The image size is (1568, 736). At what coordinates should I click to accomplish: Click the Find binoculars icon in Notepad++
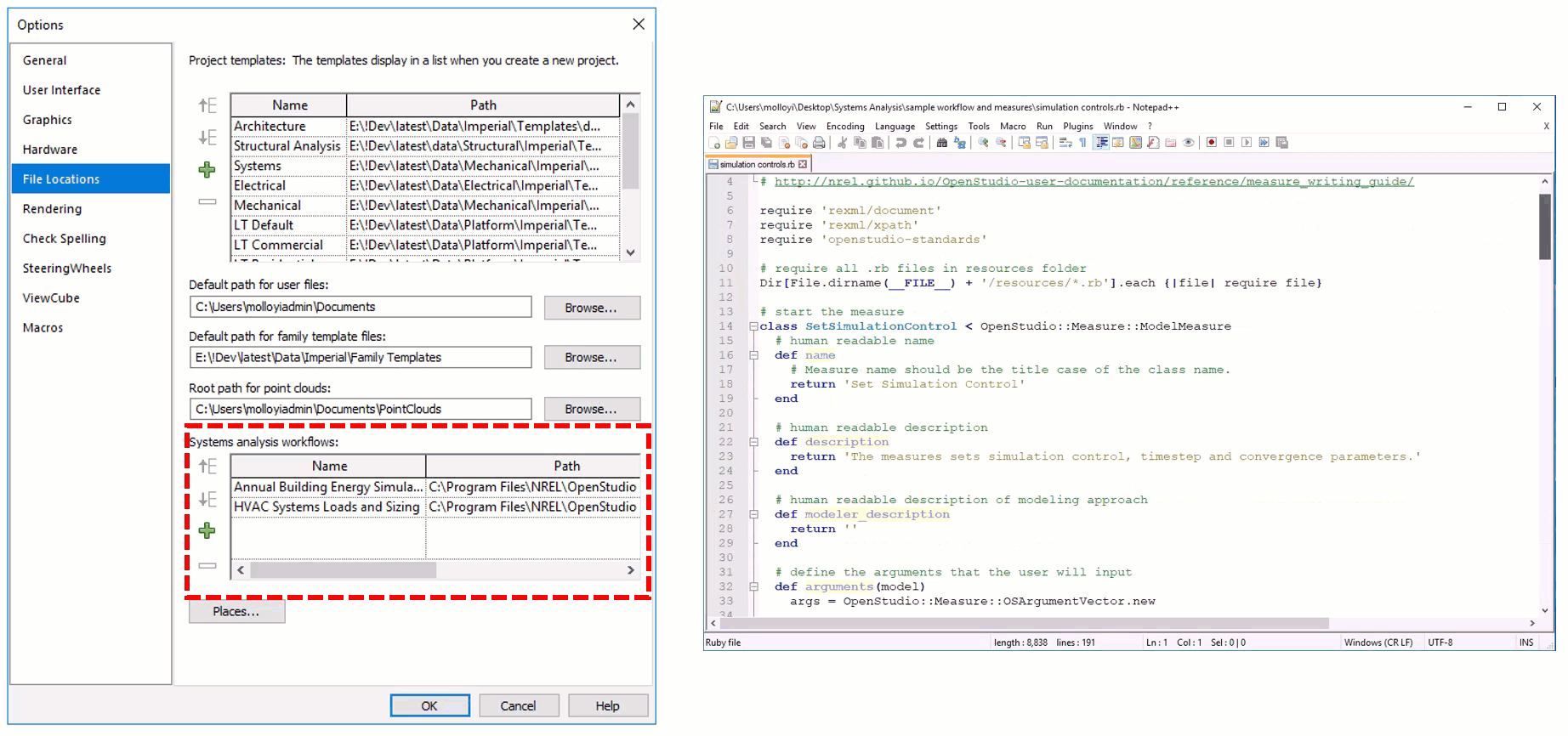(x=941, y=143)
